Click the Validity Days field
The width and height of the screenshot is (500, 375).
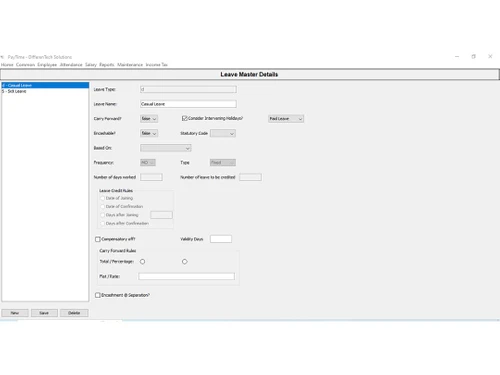point(221,239)
